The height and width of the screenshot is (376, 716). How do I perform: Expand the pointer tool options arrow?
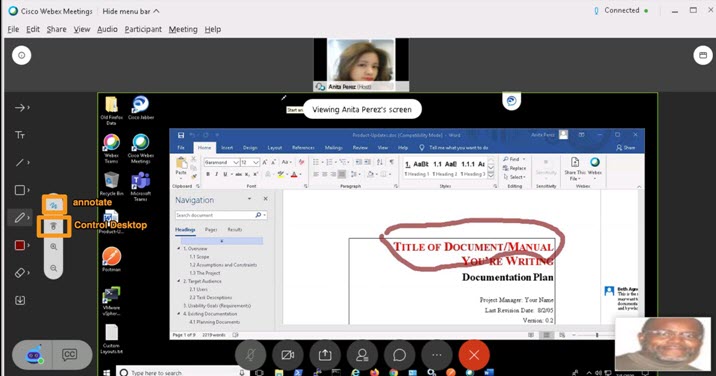29,108
